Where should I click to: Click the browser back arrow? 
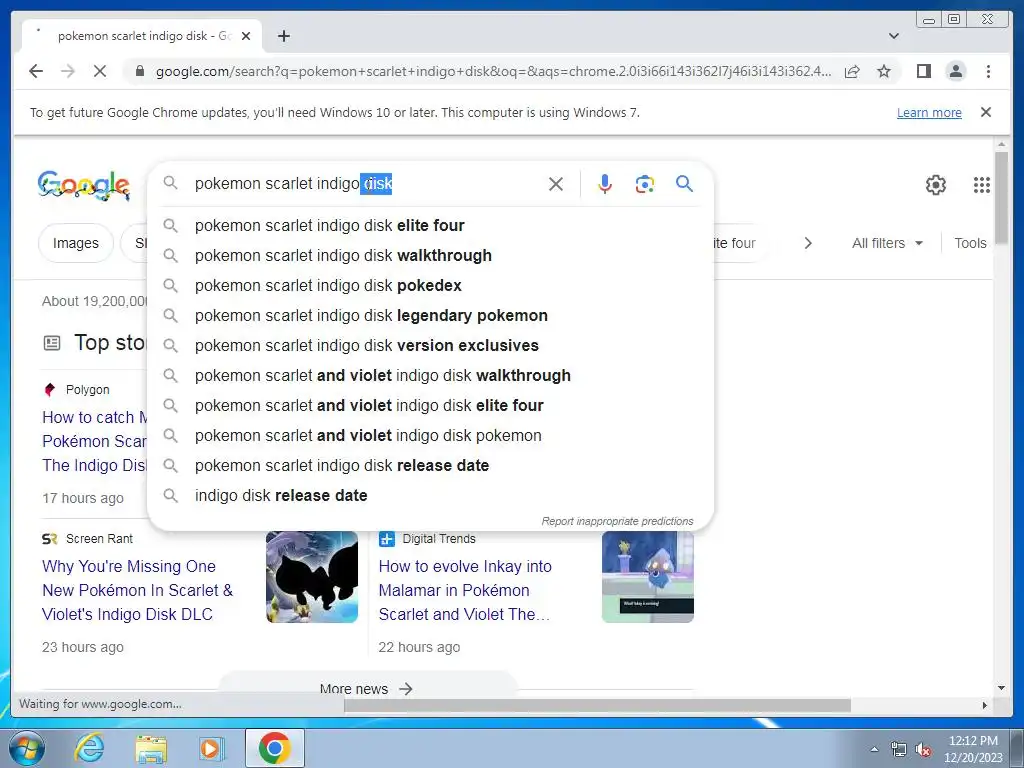(x=36, y=71)
